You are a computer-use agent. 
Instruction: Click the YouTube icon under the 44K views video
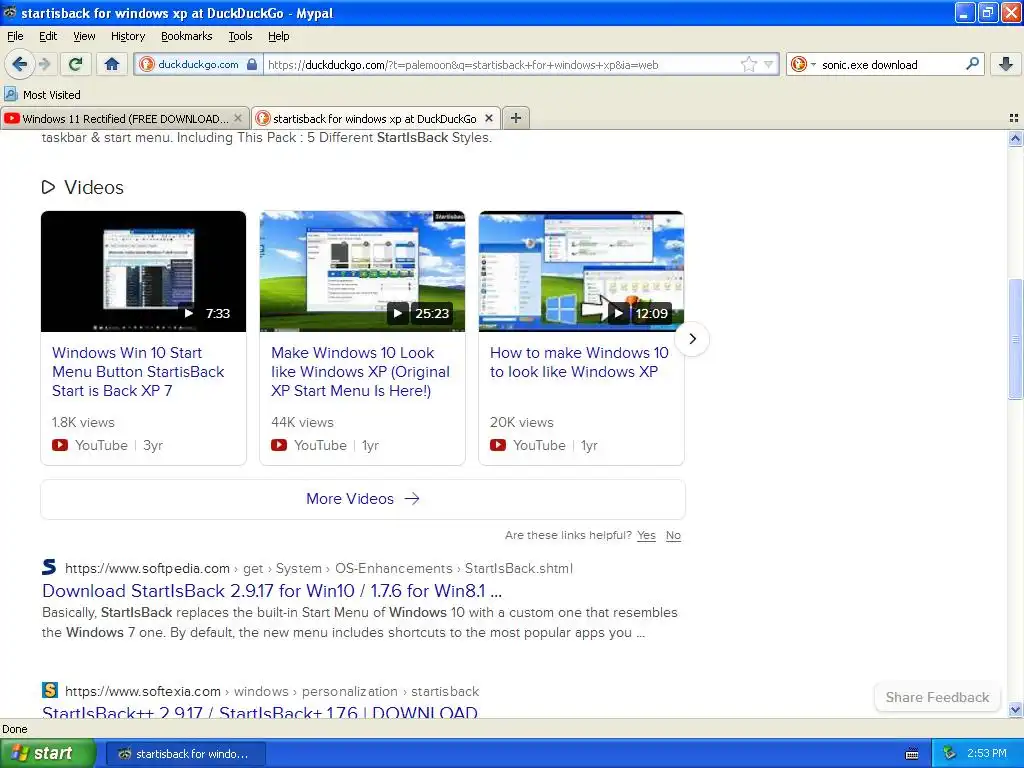point(279,445)
